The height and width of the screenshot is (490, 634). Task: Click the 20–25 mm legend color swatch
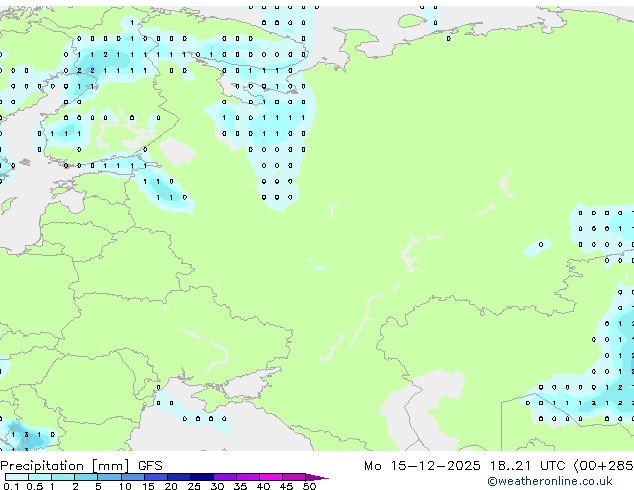179,477
